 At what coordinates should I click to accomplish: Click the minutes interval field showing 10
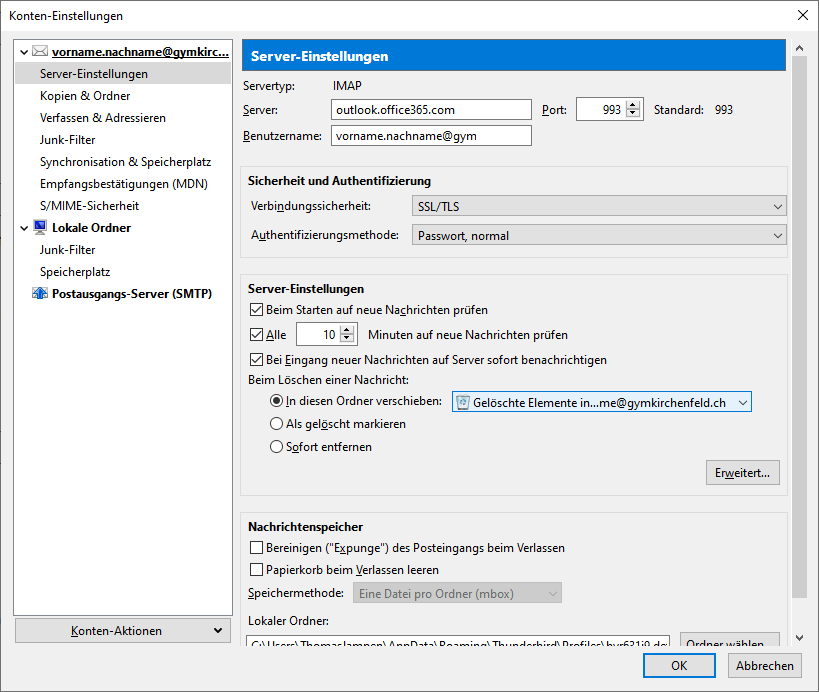(x=319, y=334)
